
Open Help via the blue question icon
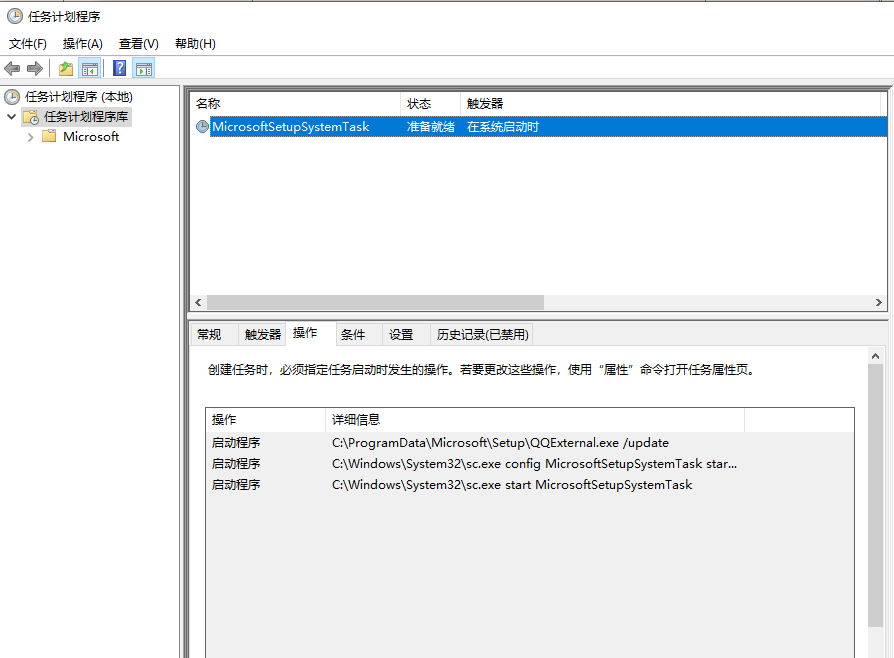tap(120, 68)
